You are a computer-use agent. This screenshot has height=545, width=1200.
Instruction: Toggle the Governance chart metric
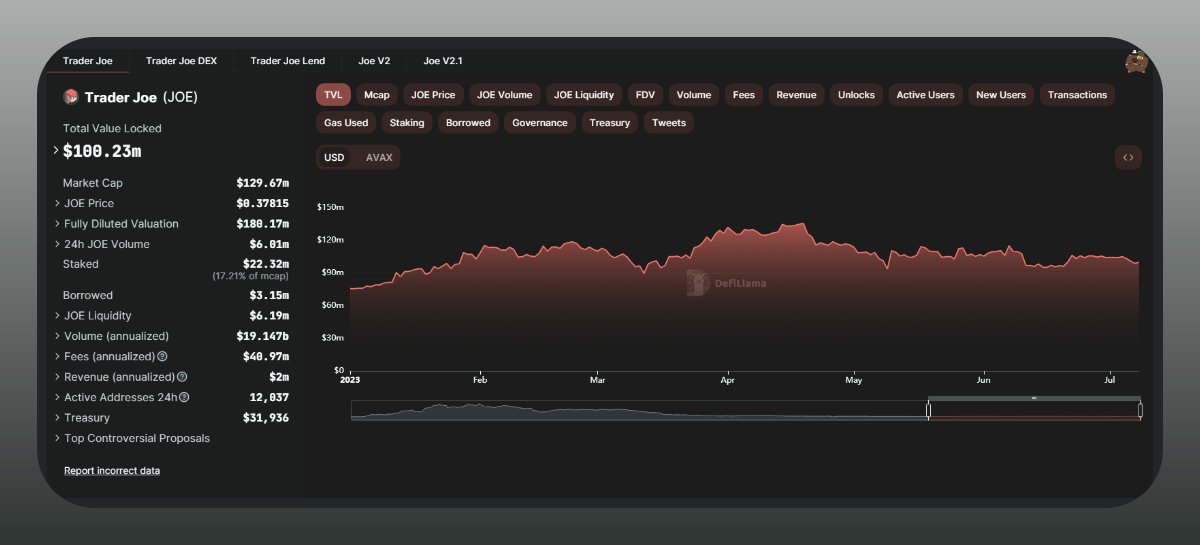[x=540, y=123]
